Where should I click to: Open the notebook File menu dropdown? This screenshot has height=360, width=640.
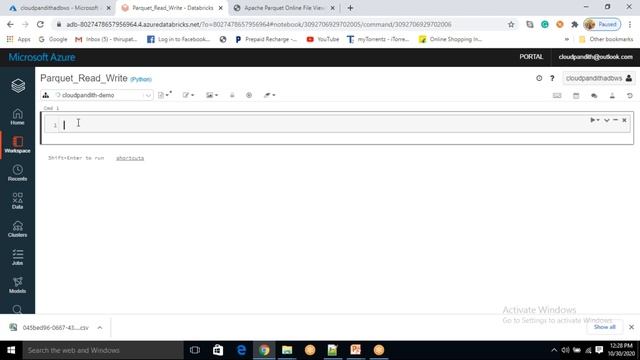pos(164,95)
